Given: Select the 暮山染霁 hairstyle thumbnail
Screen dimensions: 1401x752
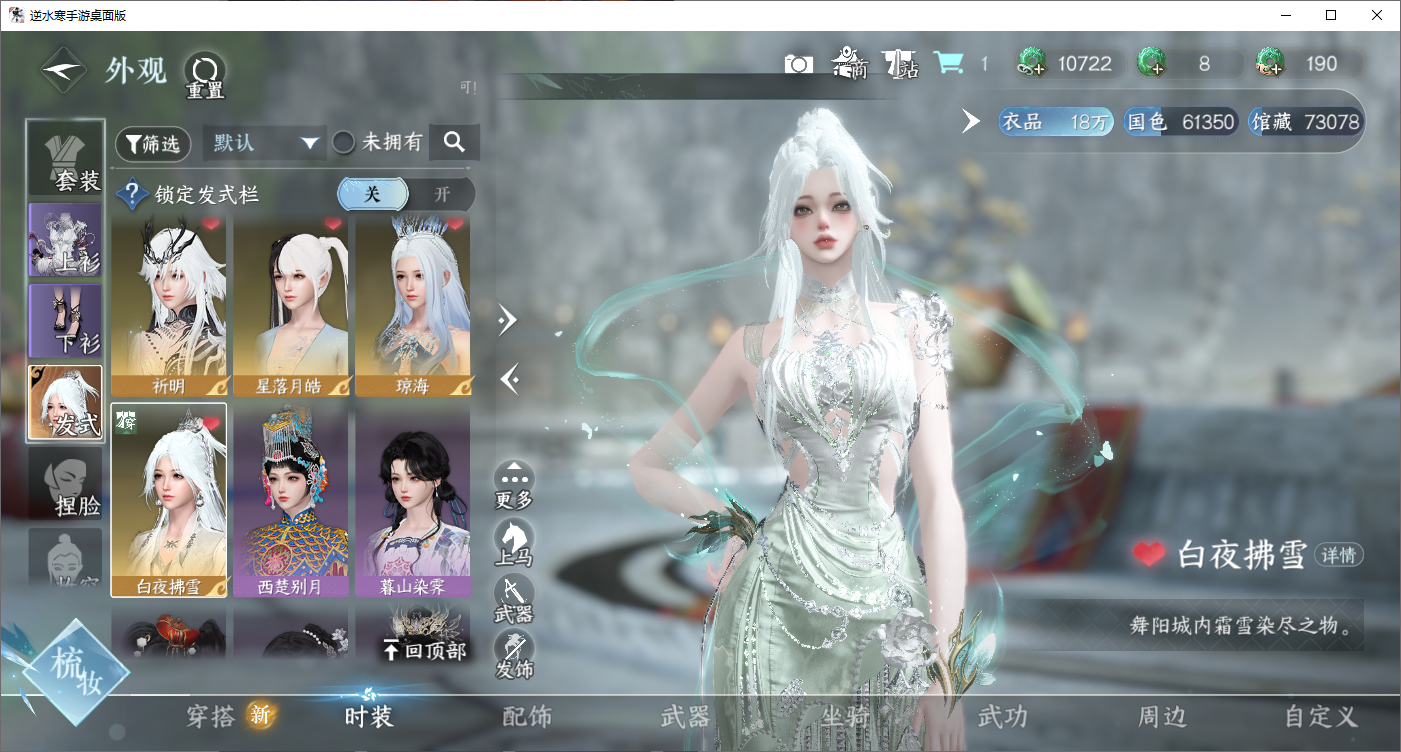Looking at the screenshot, I should click(413, 500).
